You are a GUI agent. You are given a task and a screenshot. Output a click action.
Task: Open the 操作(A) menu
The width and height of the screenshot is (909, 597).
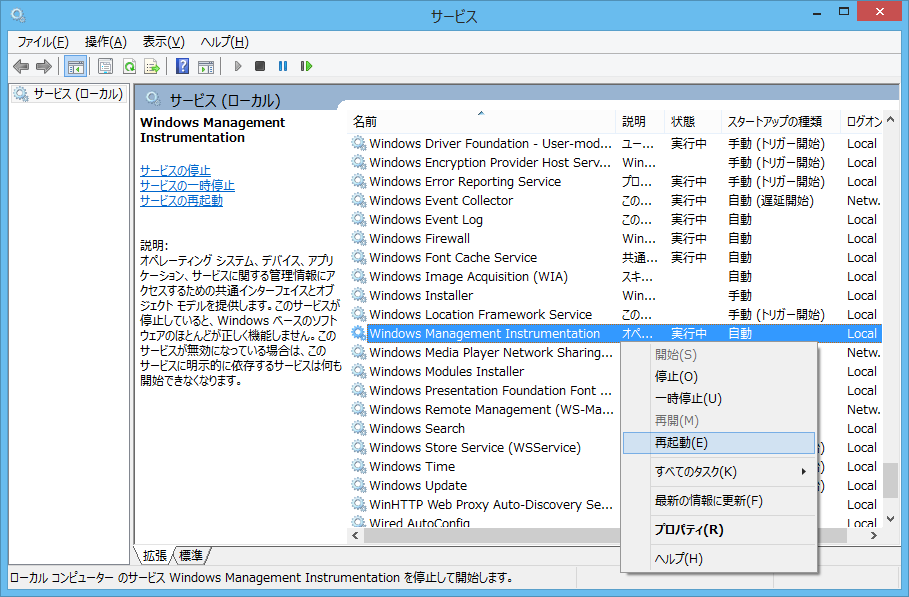pyautogui.click(x=106, y=42)
